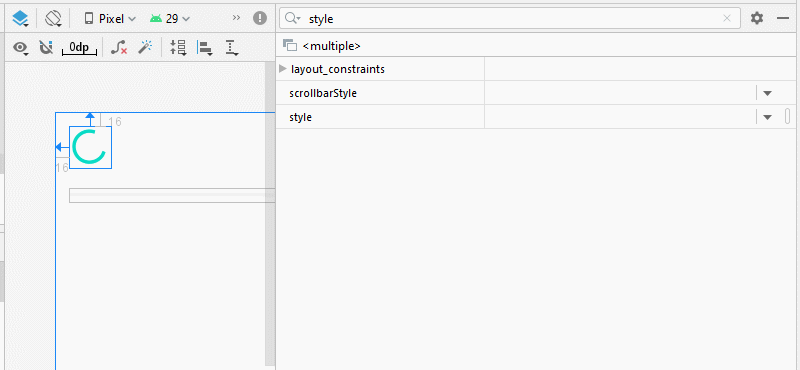Click clear all constraints icon
This screenshot has height=370, width=800.
tap(119, 48)
